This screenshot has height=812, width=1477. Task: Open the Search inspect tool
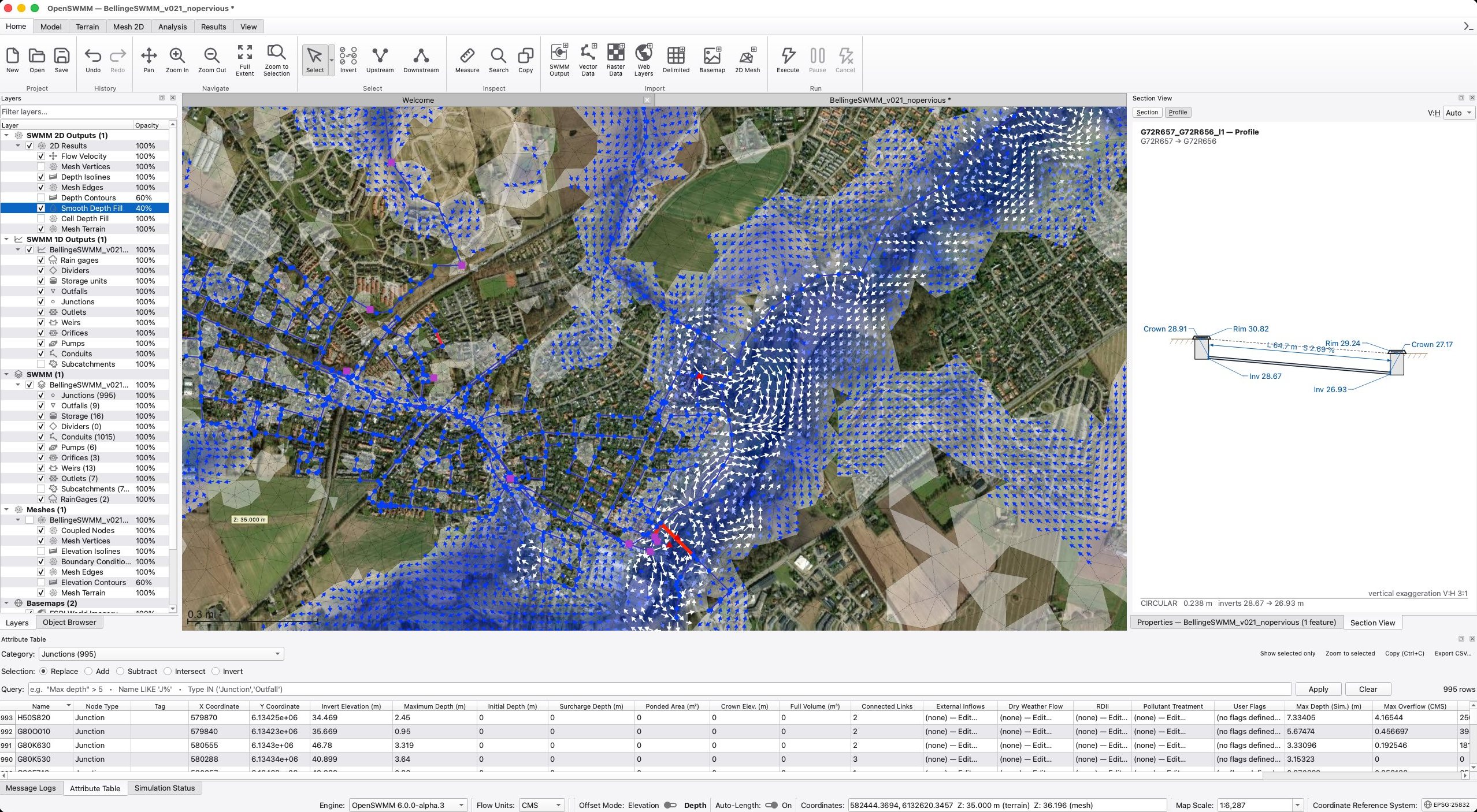[498, 60]
